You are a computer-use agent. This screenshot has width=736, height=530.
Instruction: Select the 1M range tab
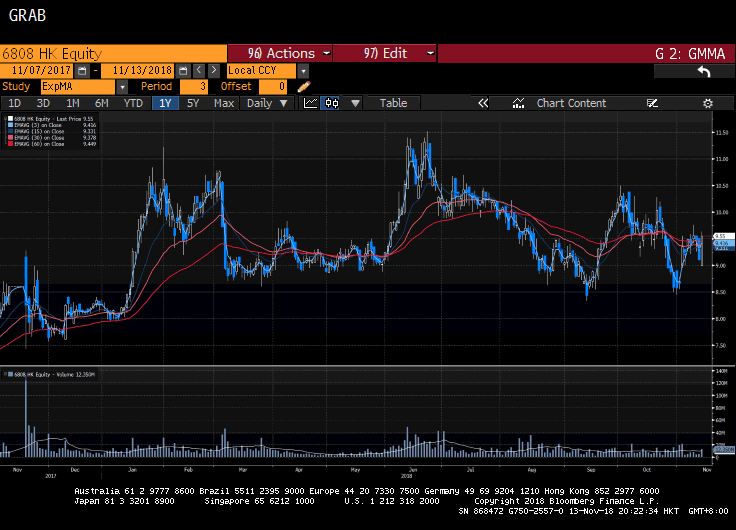pyautogui.click(x=72, y=103)
